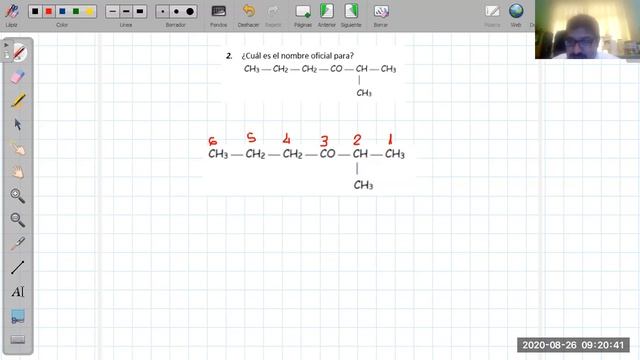Select the Zoom out magnifier tool
The height and width of the screenshot is (360, 640).
click(x=18, y=220)
